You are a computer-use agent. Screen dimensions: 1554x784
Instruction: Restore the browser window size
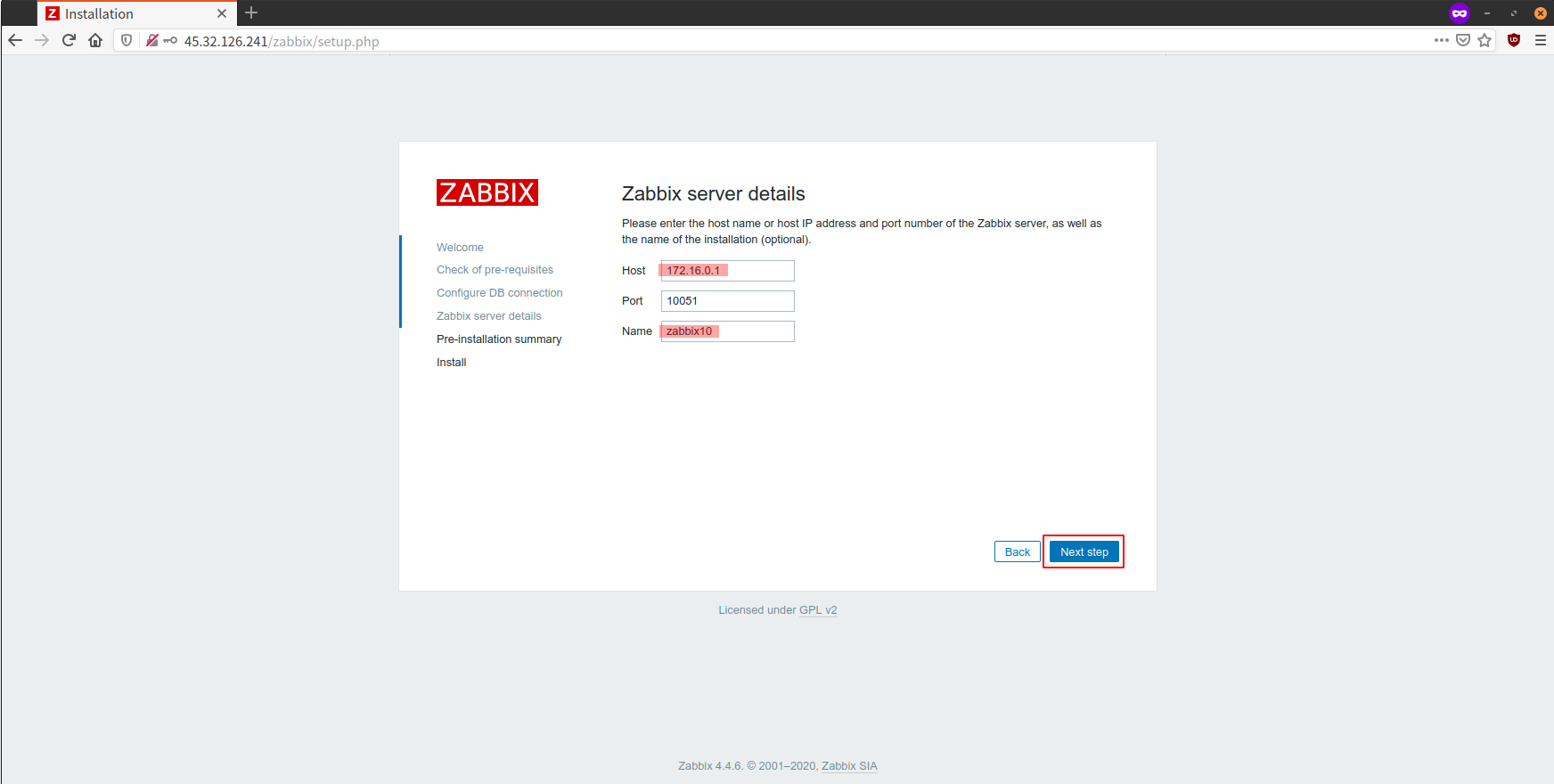pyautogui.click(x=1514, y=13)
